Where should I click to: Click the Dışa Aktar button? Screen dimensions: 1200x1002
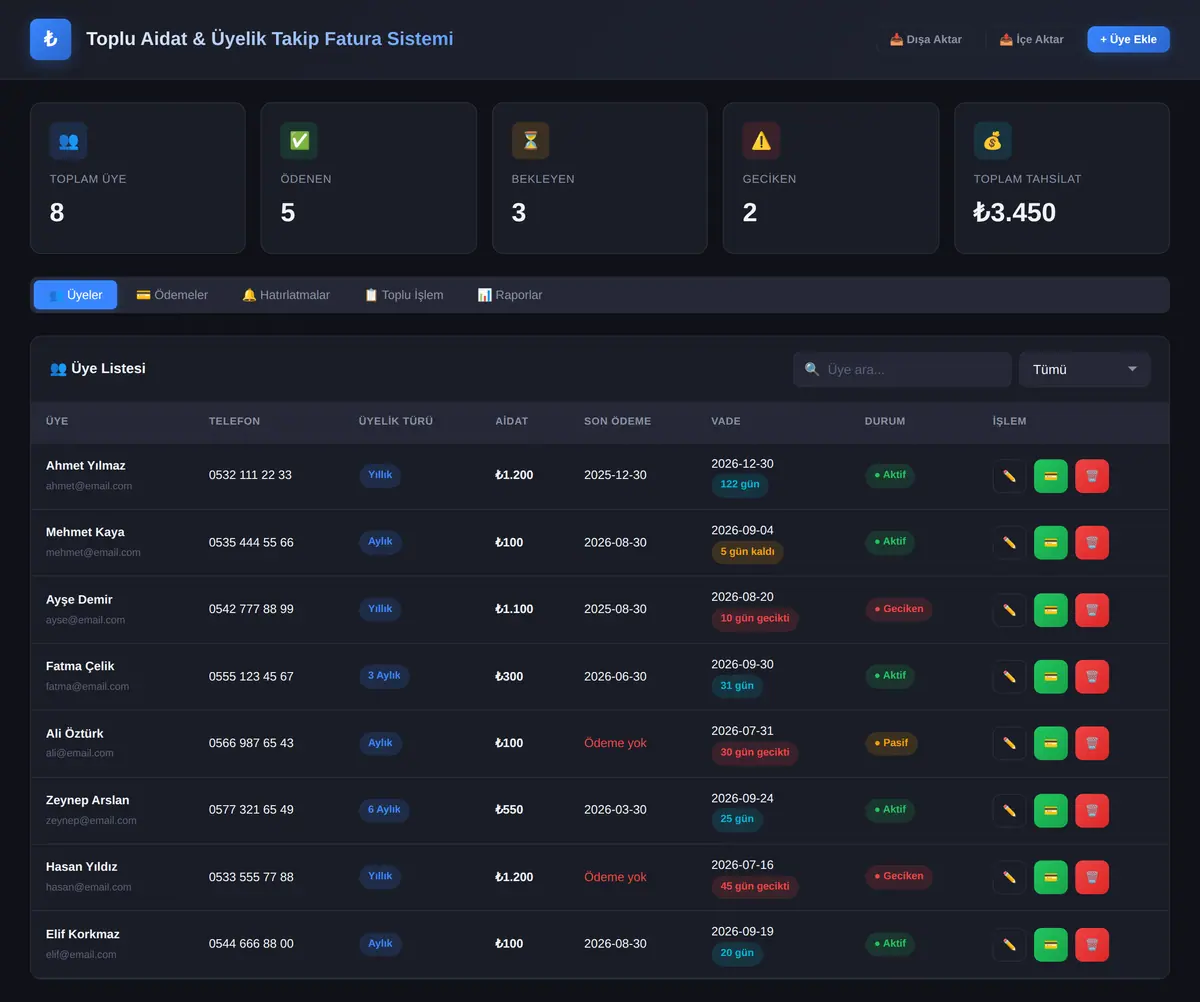coord(926,40)
